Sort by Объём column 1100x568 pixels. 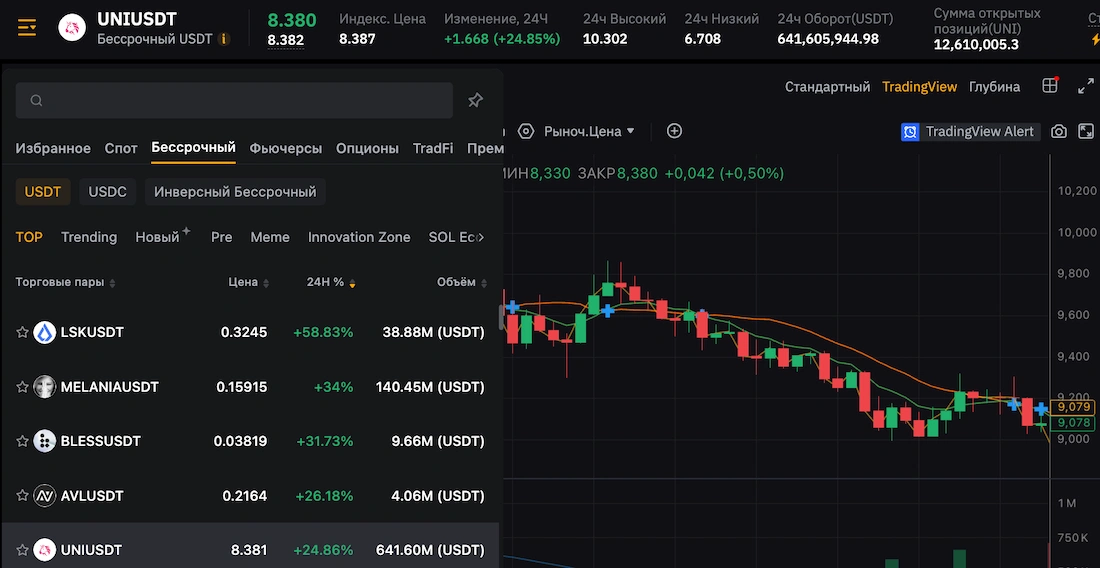pyautogui.click(x=462, y=283)
